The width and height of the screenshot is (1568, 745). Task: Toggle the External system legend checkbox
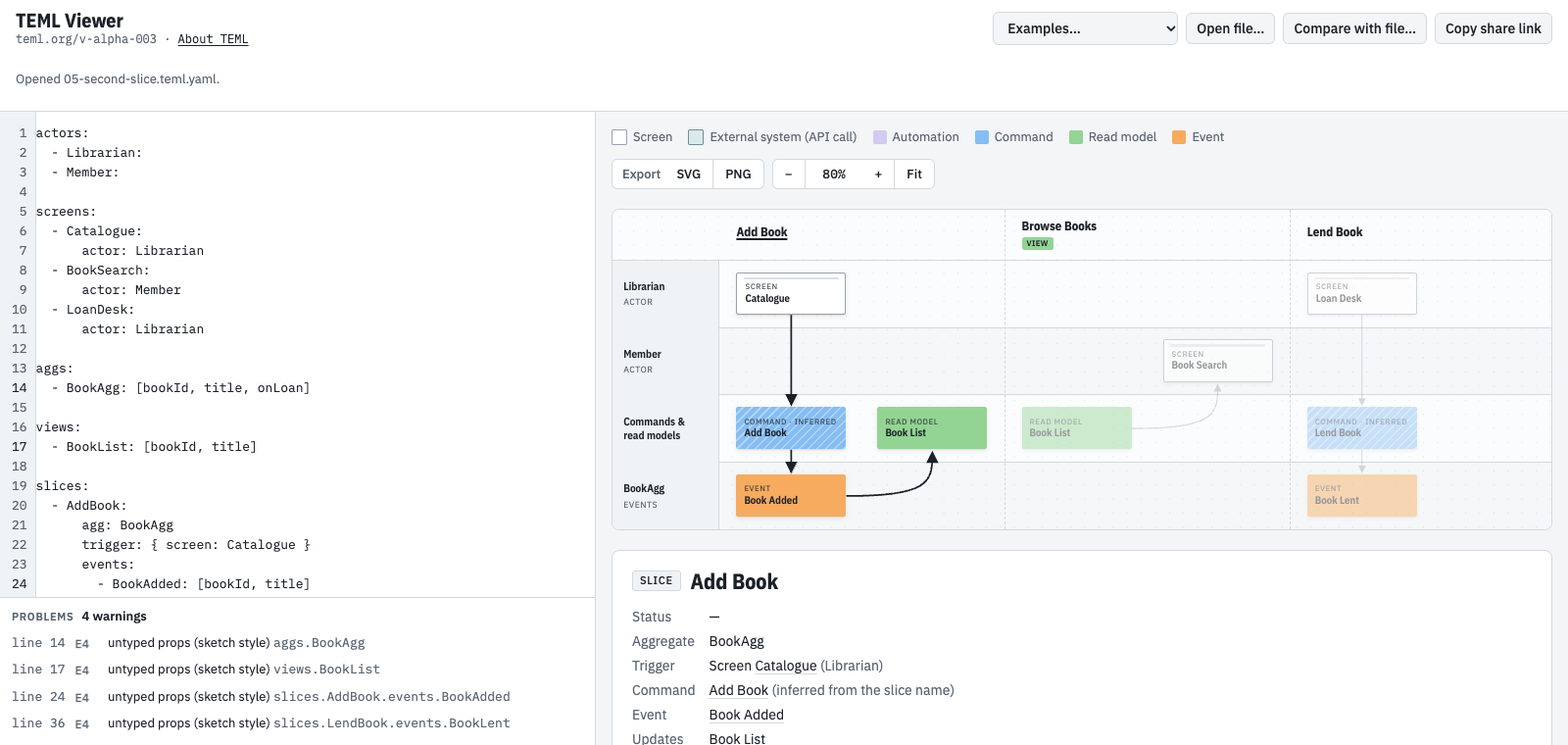pyautogui.click(x=696, y=137)
